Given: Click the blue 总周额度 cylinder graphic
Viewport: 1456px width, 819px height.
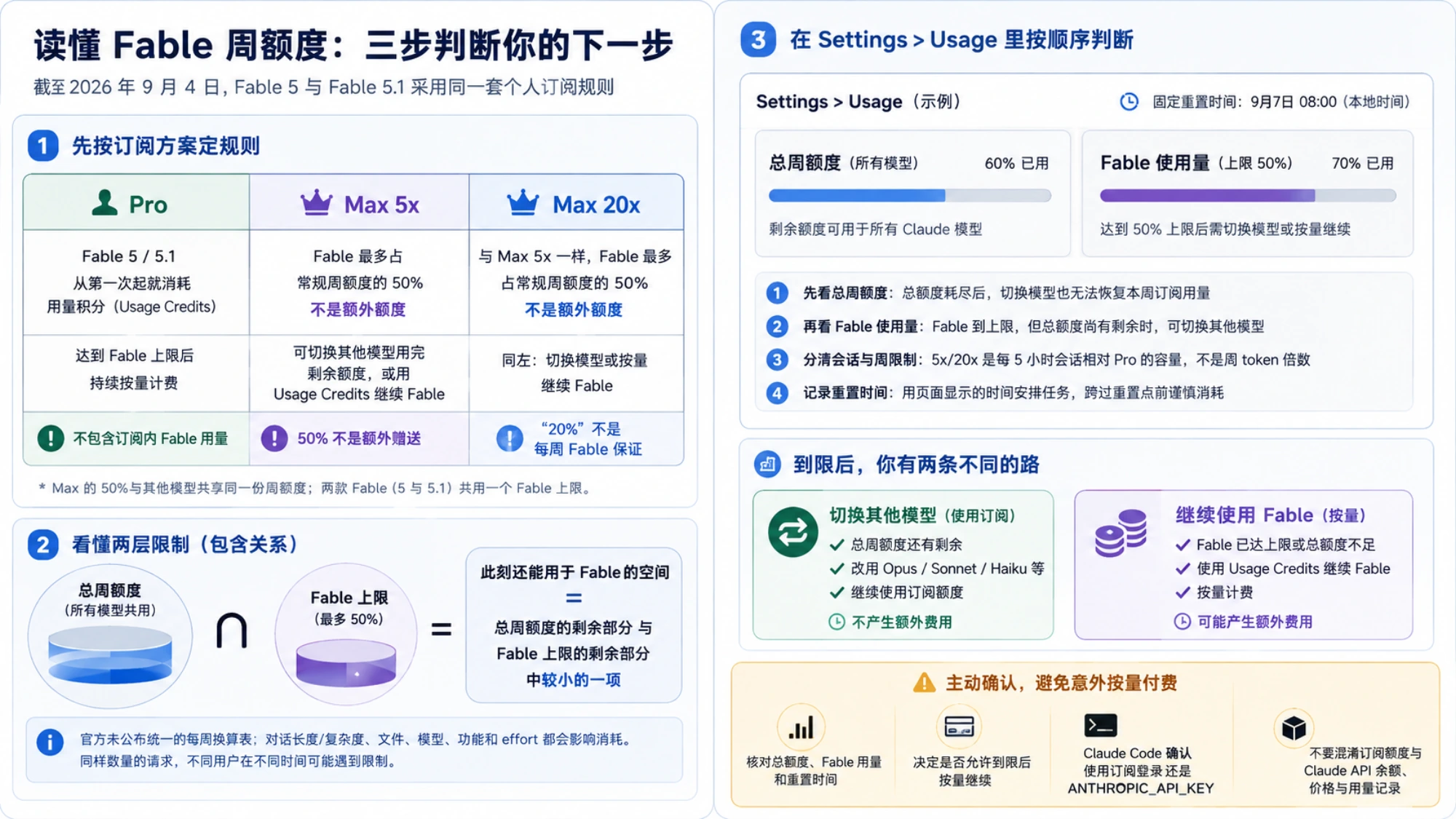Looking at the screenshot, I should (x=110, y=655).
